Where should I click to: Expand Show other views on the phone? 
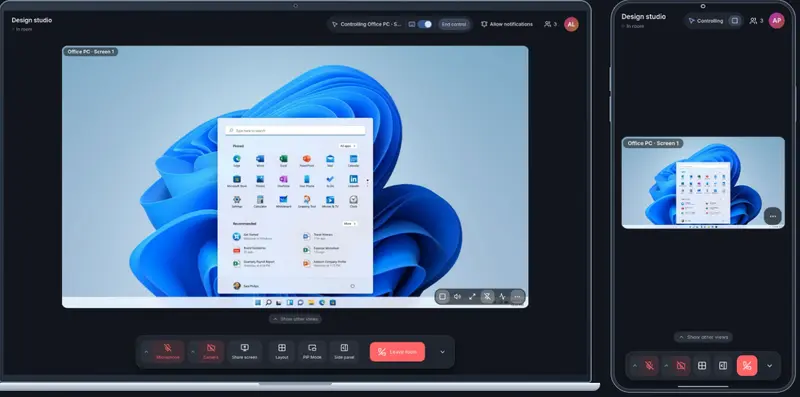(703, 337)
